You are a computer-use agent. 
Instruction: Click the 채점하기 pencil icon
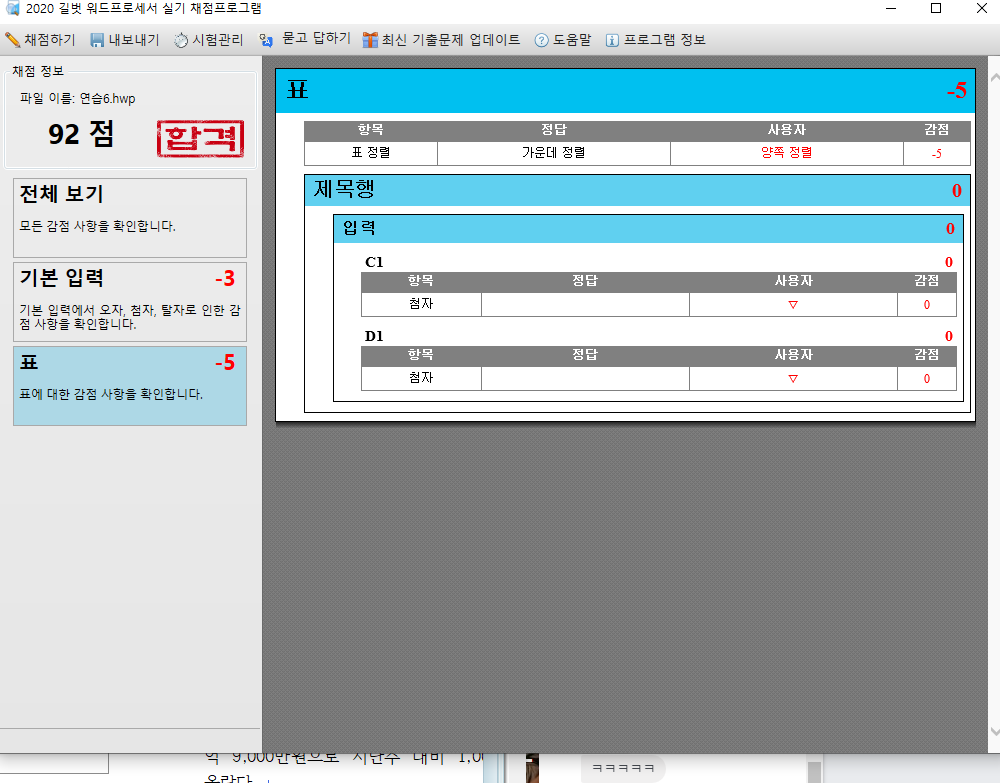point(12,40)
